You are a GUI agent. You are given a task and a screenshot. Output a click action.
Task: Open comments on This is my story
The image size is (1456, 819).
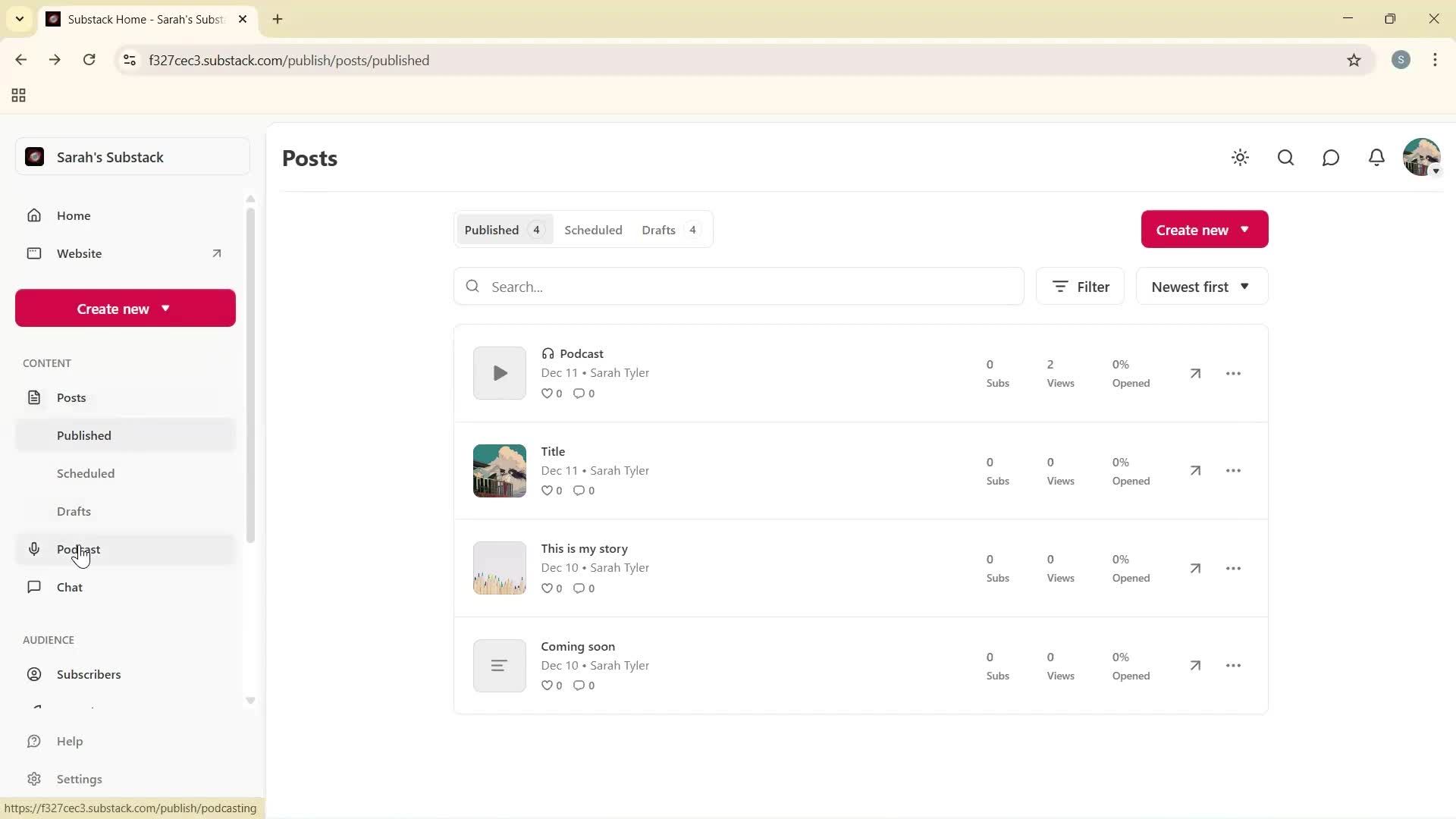click(x=581, y=588)
